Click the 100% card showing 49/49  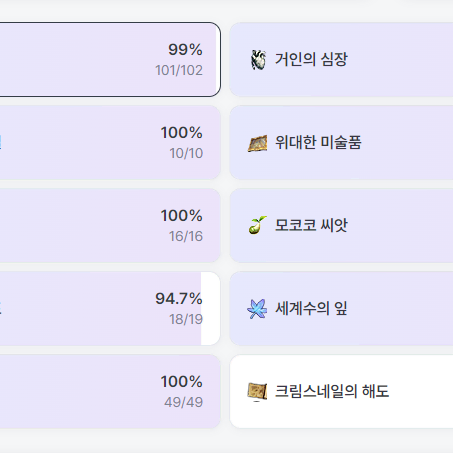[110, 391]
